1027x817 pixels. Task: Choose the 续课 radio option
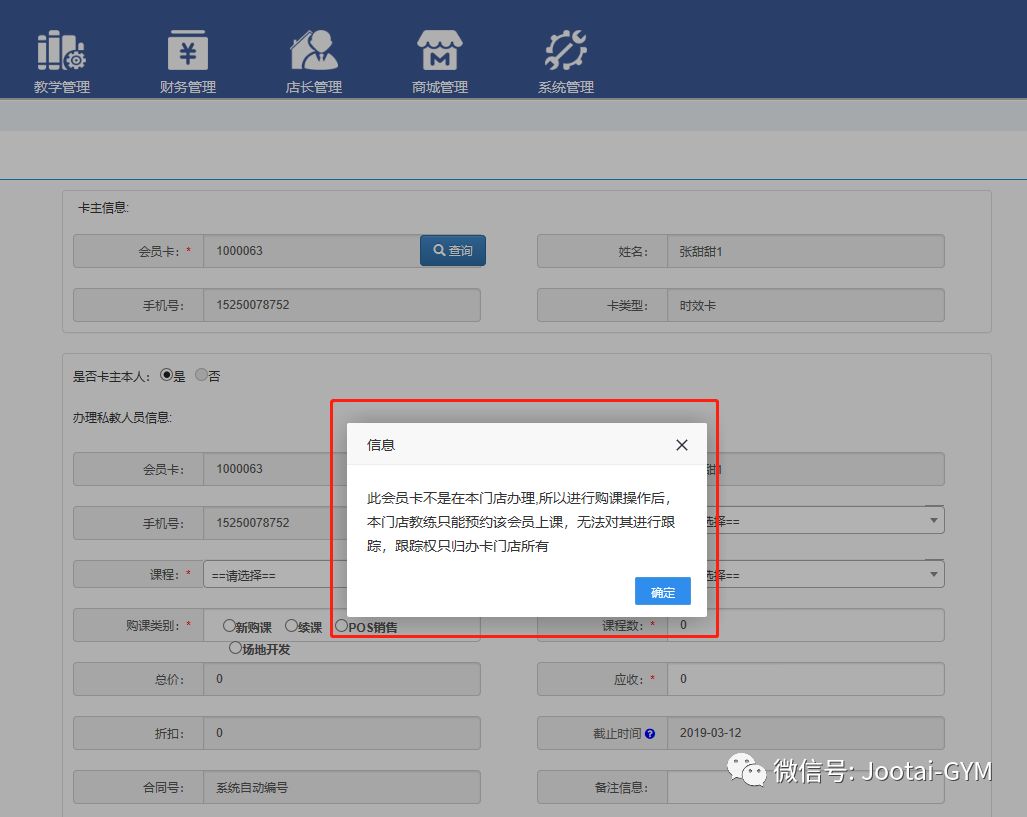(x=291, y=626)
